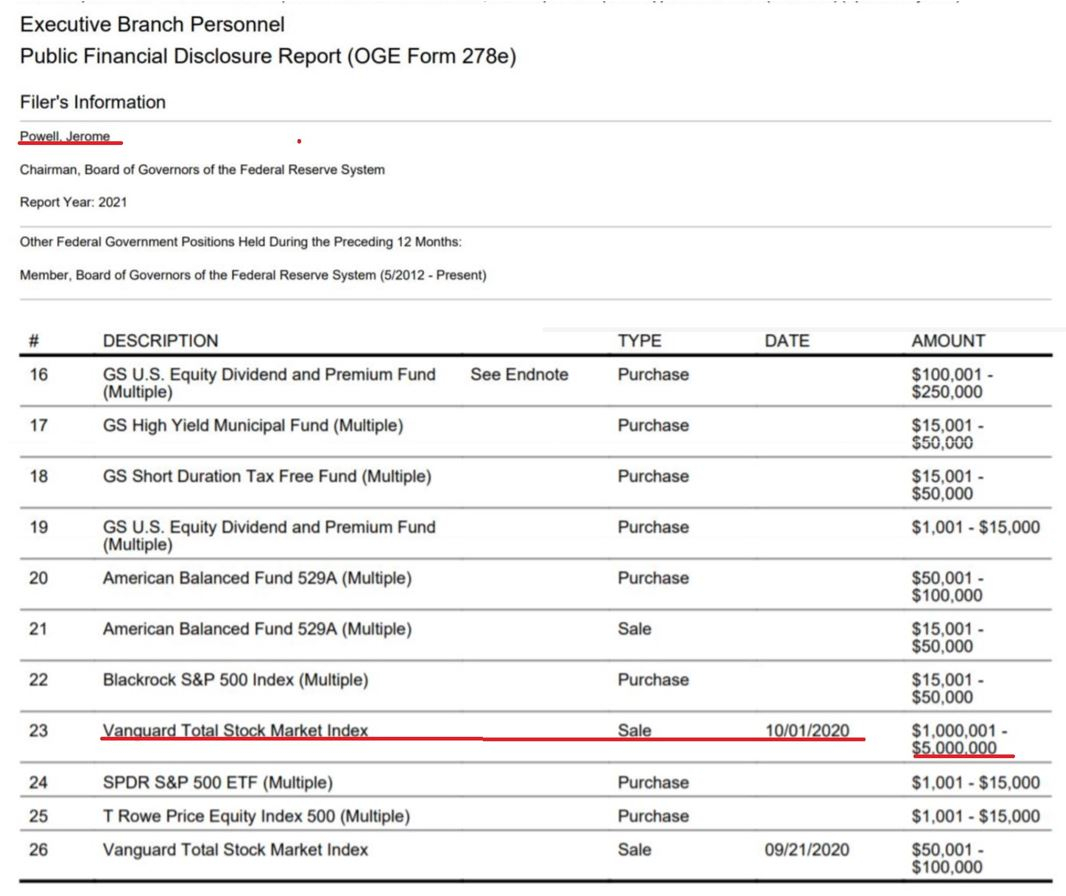Click the Purchase type in row 16
The height and width of the screenshot is (896, 1066).
(x=653, y=375)
